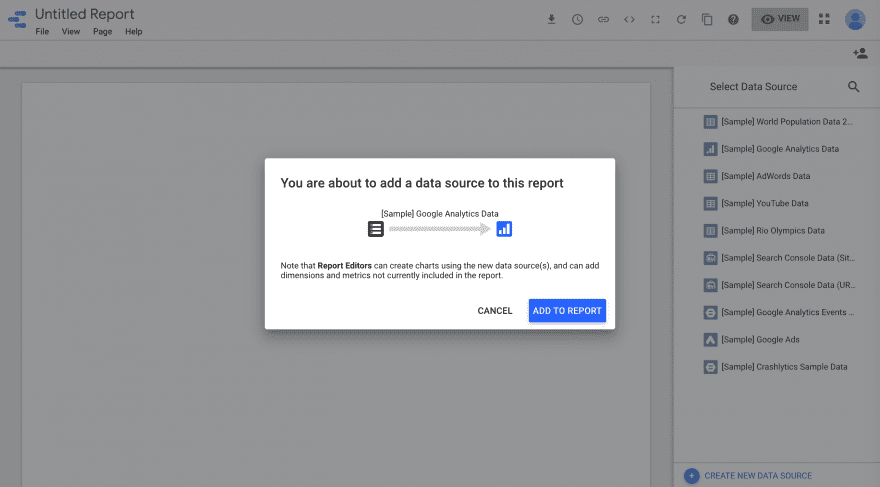
Task: Click the World Population Data source icon
Action: pyautogui.click(x=710, y=122)
